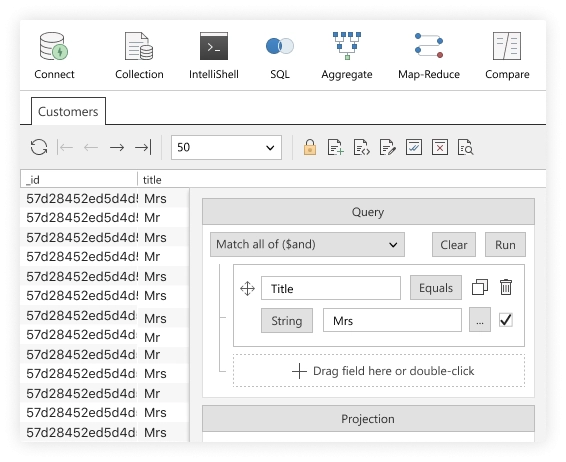Open the IntelliShell terminal icon
566x462 pixels.
click(x=214, y=46)
